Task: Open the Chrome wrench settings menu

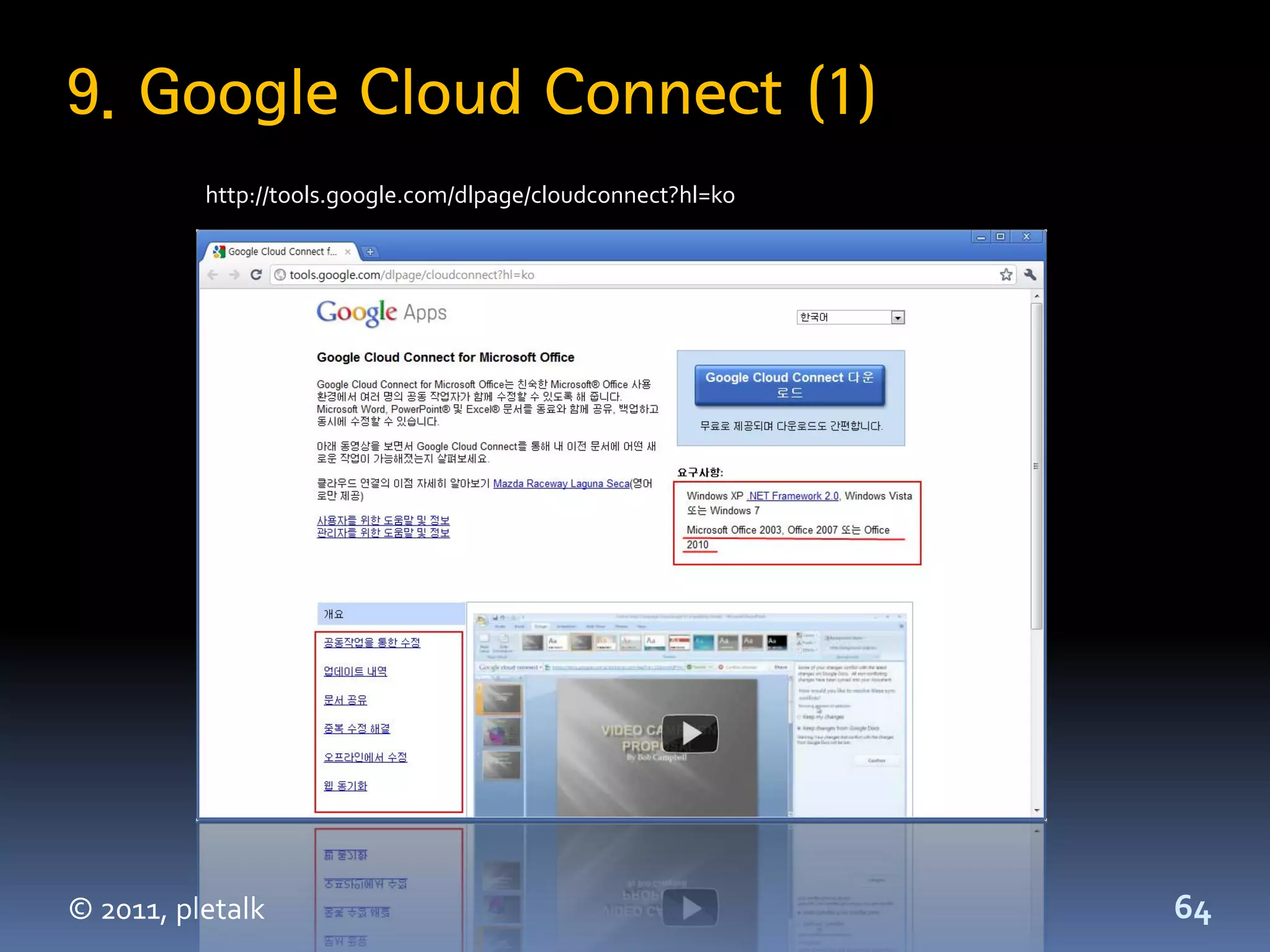Action: coord(1030,275)
